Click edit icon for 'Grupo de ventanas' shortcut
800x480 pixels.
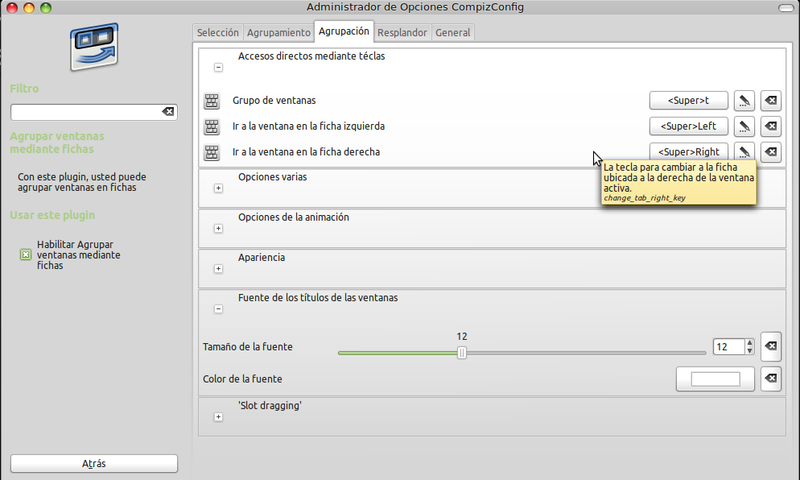point(744,101)
